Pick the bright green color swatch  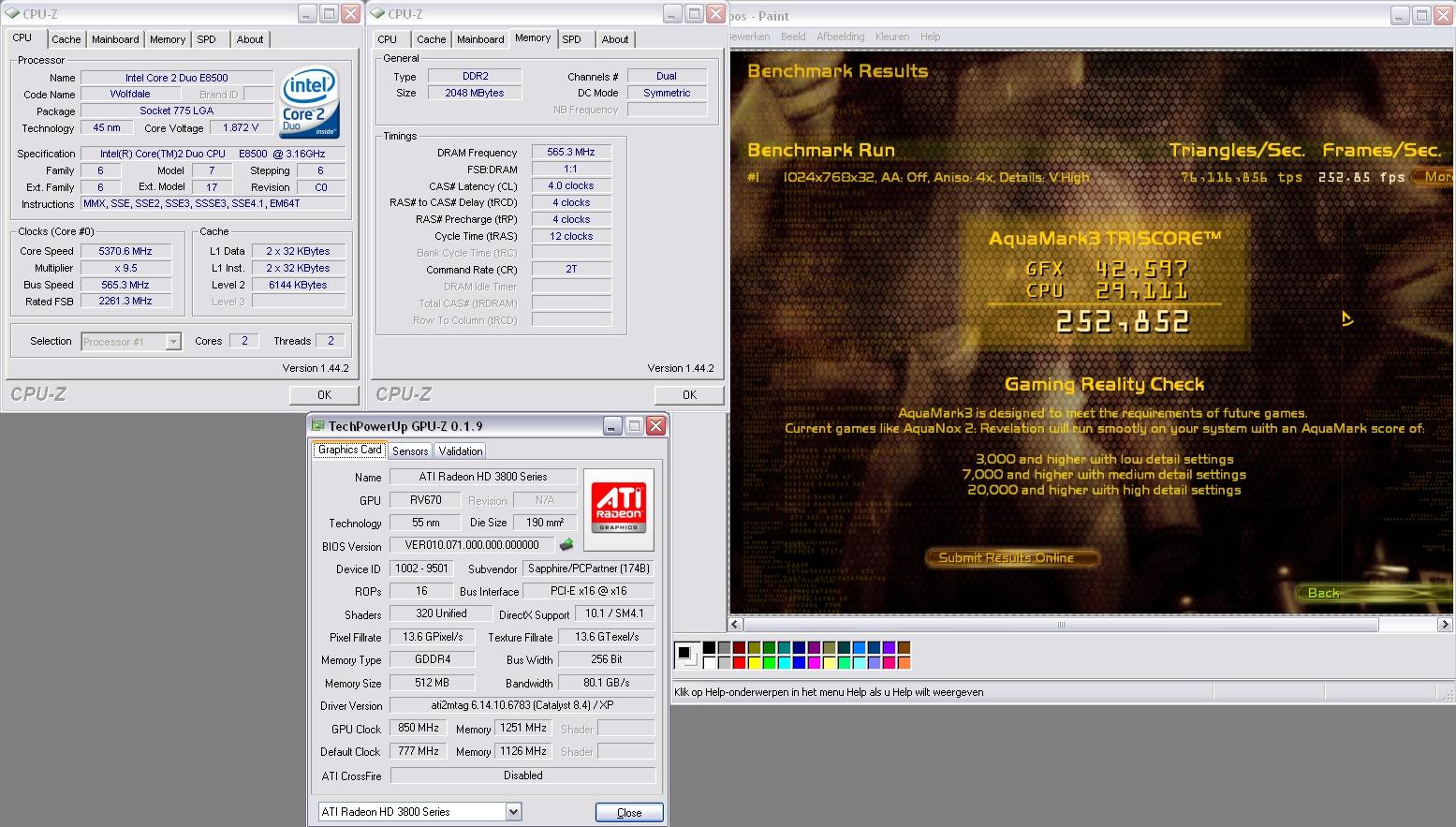[769, 662]
